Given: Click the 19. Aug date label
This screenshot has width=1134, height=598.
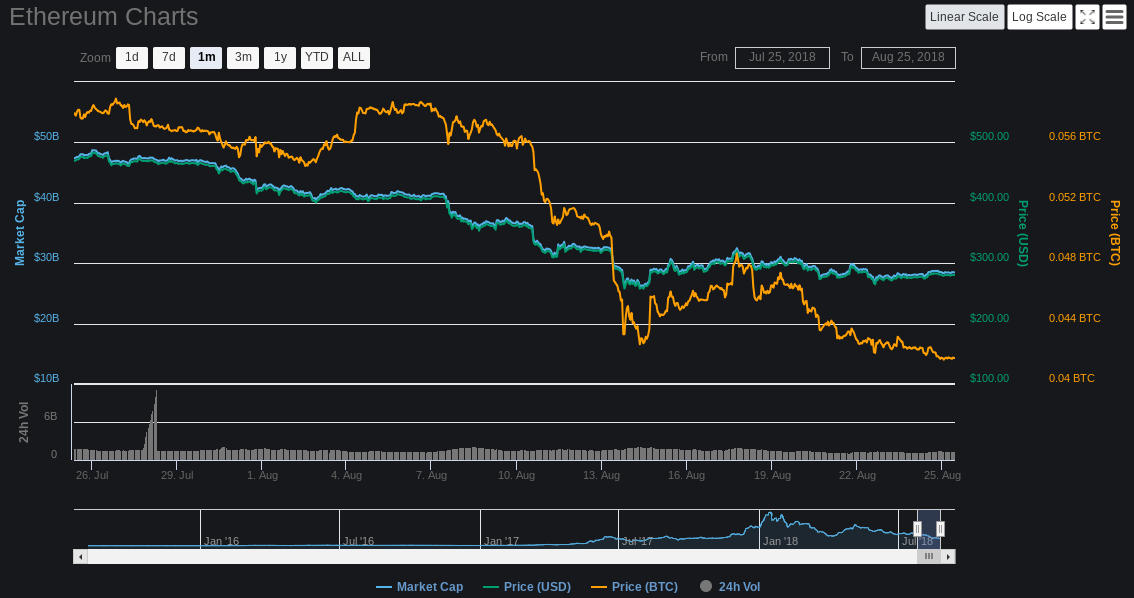Looking at the screenshot, I should pos(772,475).
